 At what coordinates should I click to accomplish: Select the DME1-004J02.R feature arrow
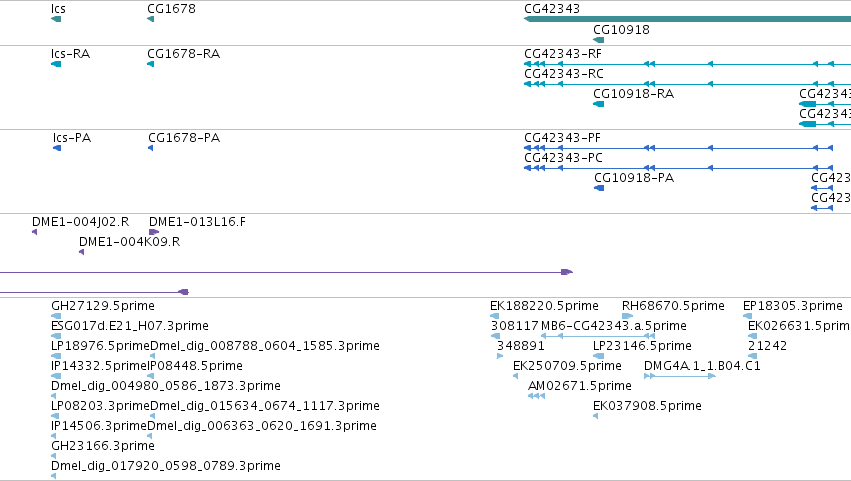(34, 232)
